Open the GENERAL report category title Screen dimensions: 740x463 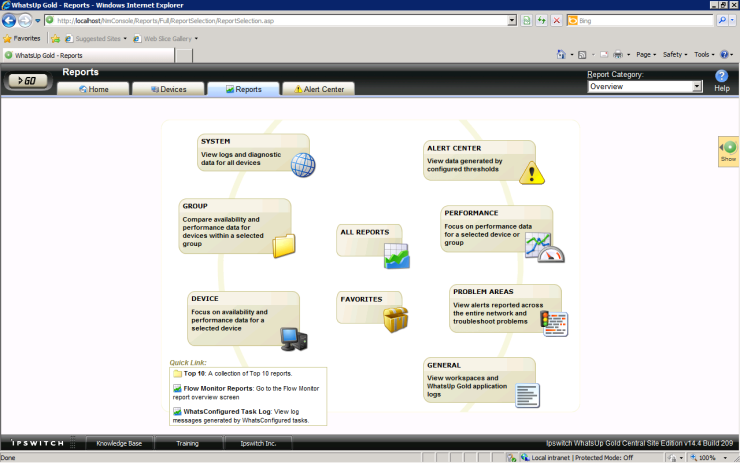[x=444, y=365]
